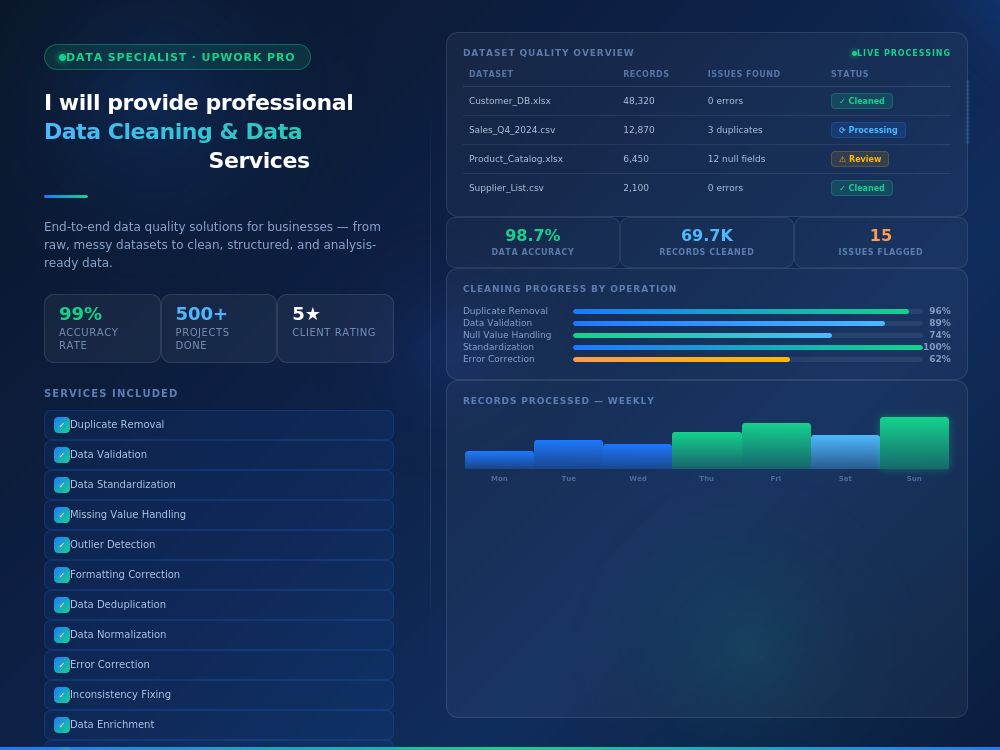This screenshot has width=1000, height=750.
Task: Click the 99% Accuracy Rate card
Action: coord(102,328)
